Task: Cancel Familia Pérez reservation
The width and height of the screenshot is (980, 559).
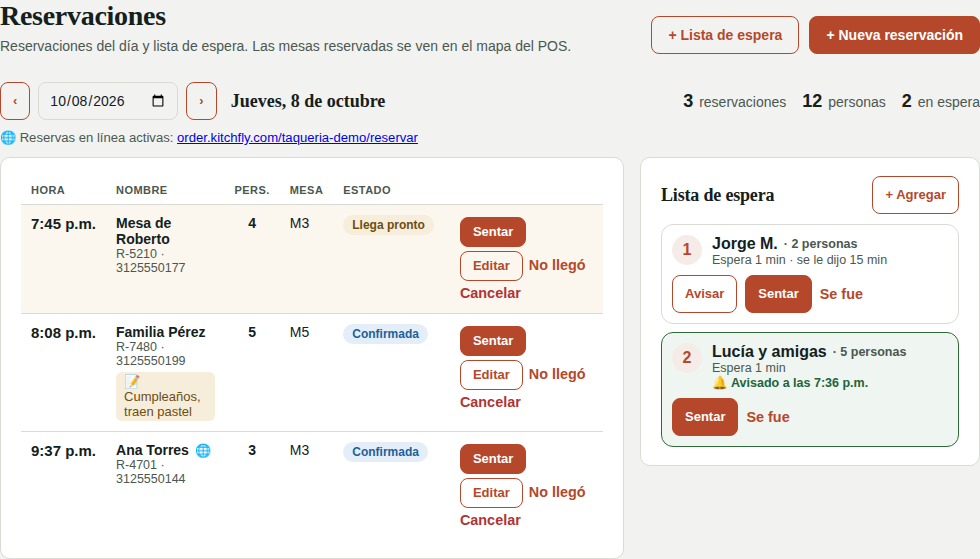Action: [490, 402]
